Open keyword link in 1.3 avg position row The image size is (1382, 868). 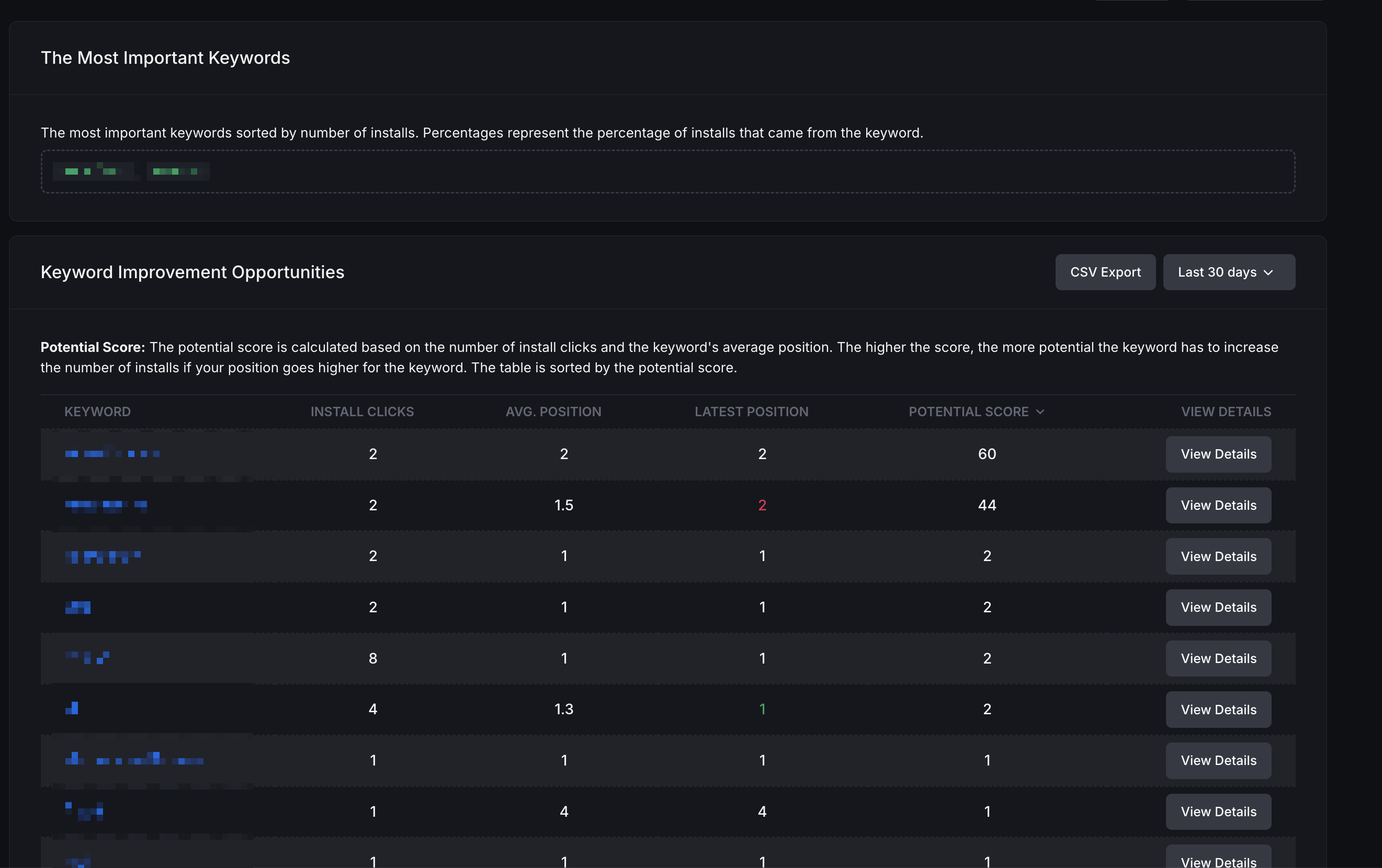point(72,709)
